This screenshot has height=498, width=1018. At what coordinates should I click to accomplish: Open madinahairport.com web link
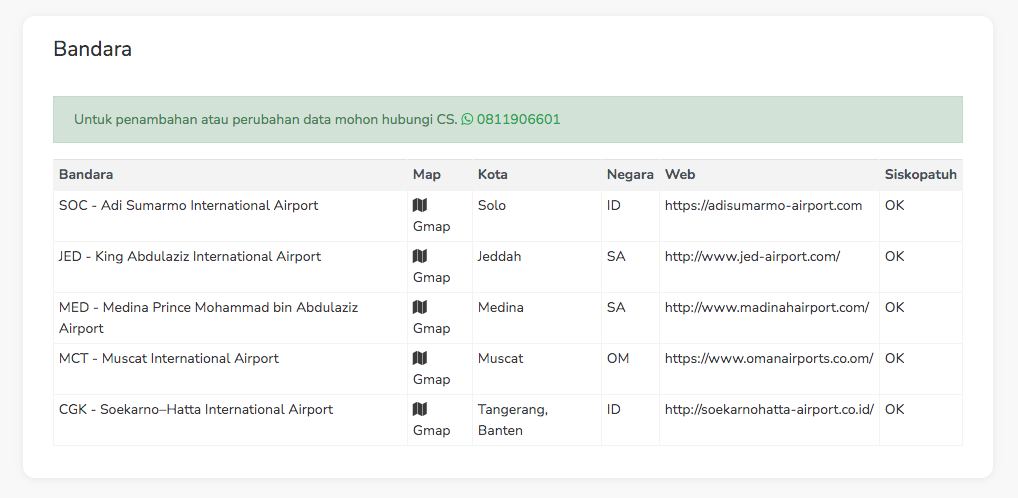766,307
